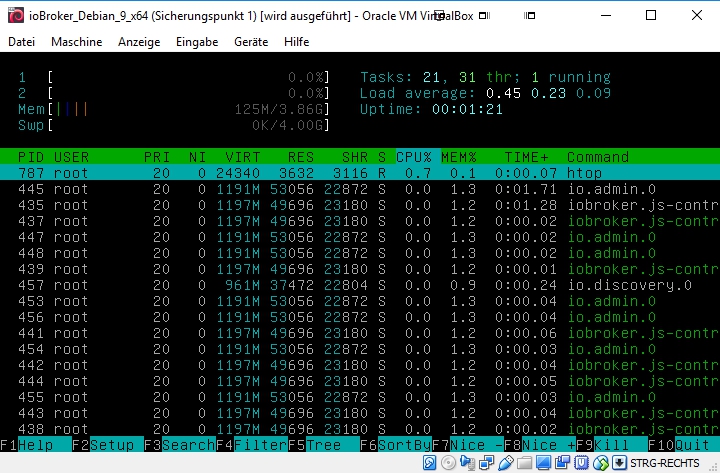Sort by the RES column header
This screenshot has width=720, height=473.
tap(301, 157)
